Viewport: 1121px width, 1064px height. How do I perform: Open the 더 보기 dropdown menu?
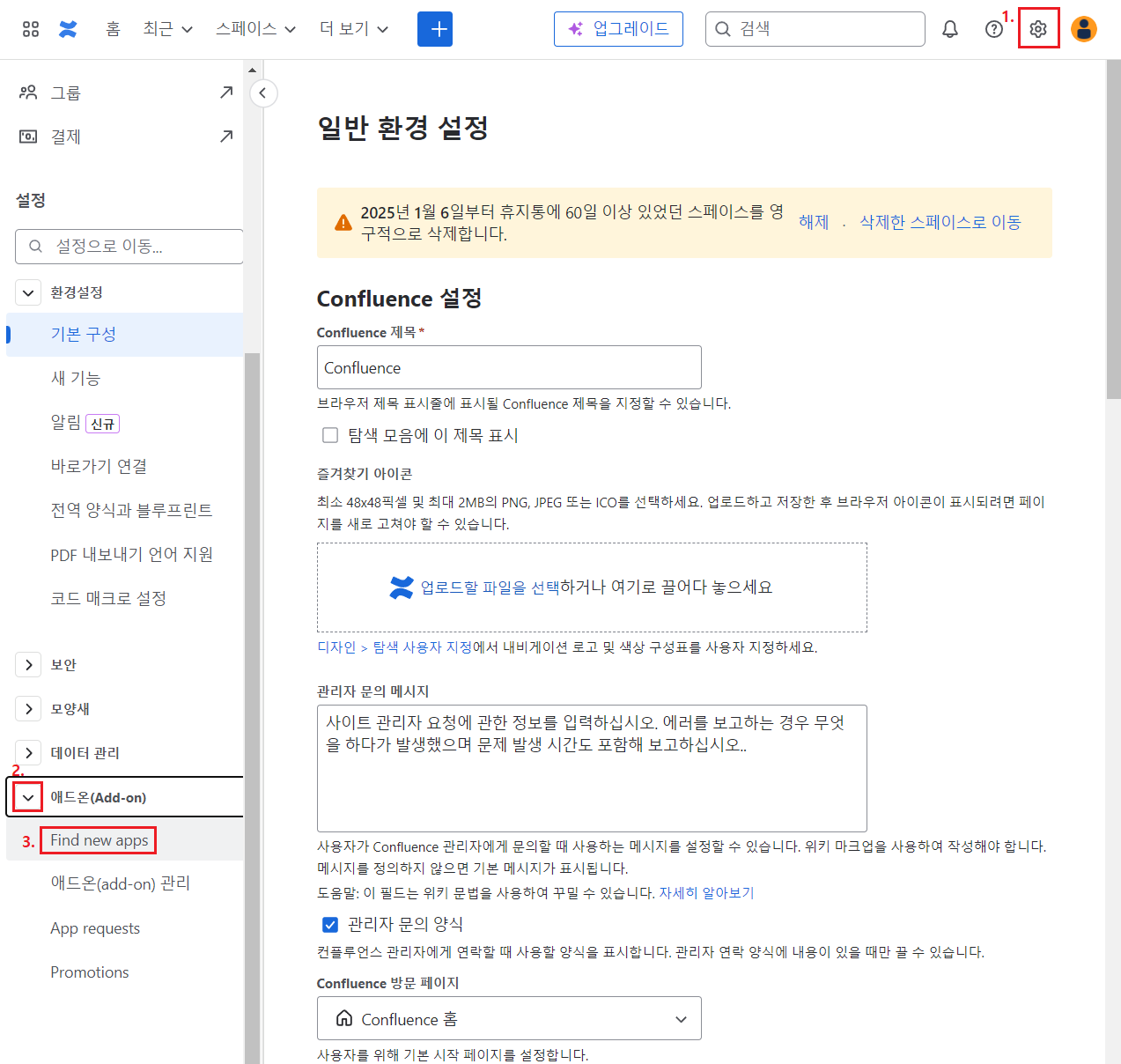pyautogui.click(x=354, y=29)
